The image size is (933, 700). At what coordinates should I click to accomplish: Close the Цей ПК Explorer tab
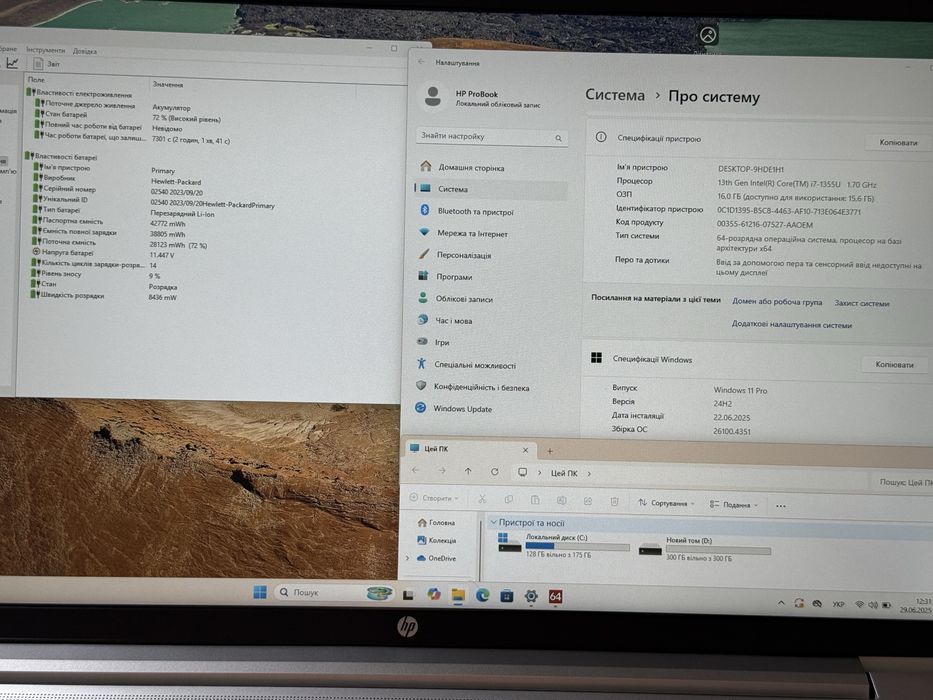tap(525, 450)
